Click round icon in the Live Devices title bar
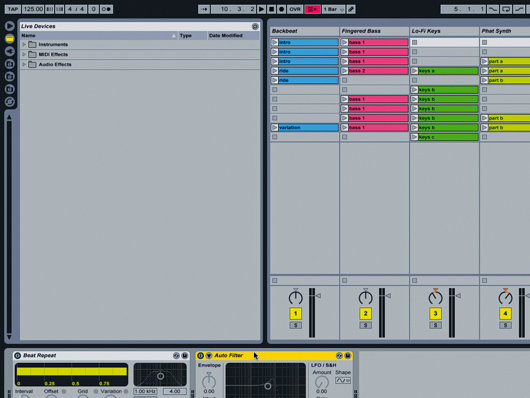 (x=255, y=26)
